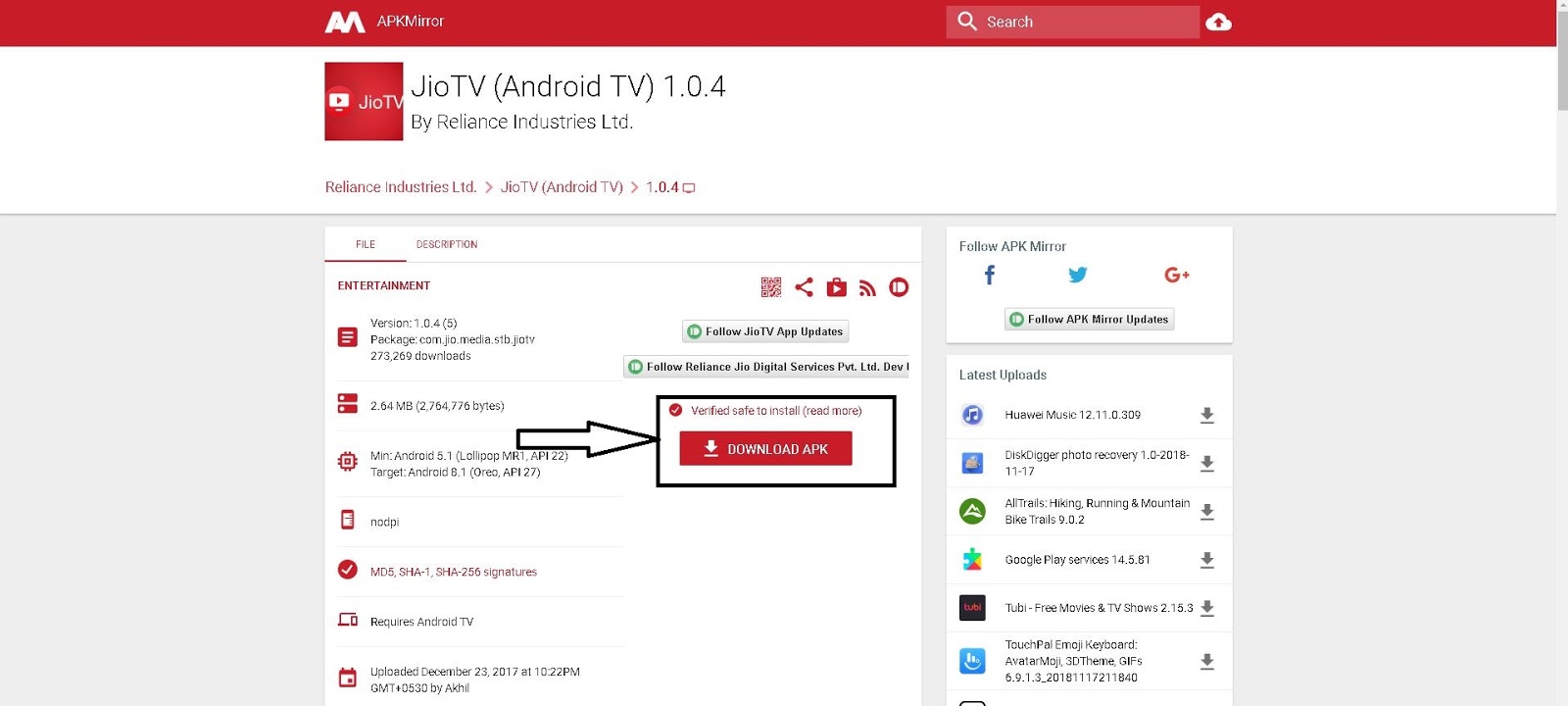Download TouchPal Emoji Keyboard
Viewport: 1568px width, 706px height.
coord(1207,662)
